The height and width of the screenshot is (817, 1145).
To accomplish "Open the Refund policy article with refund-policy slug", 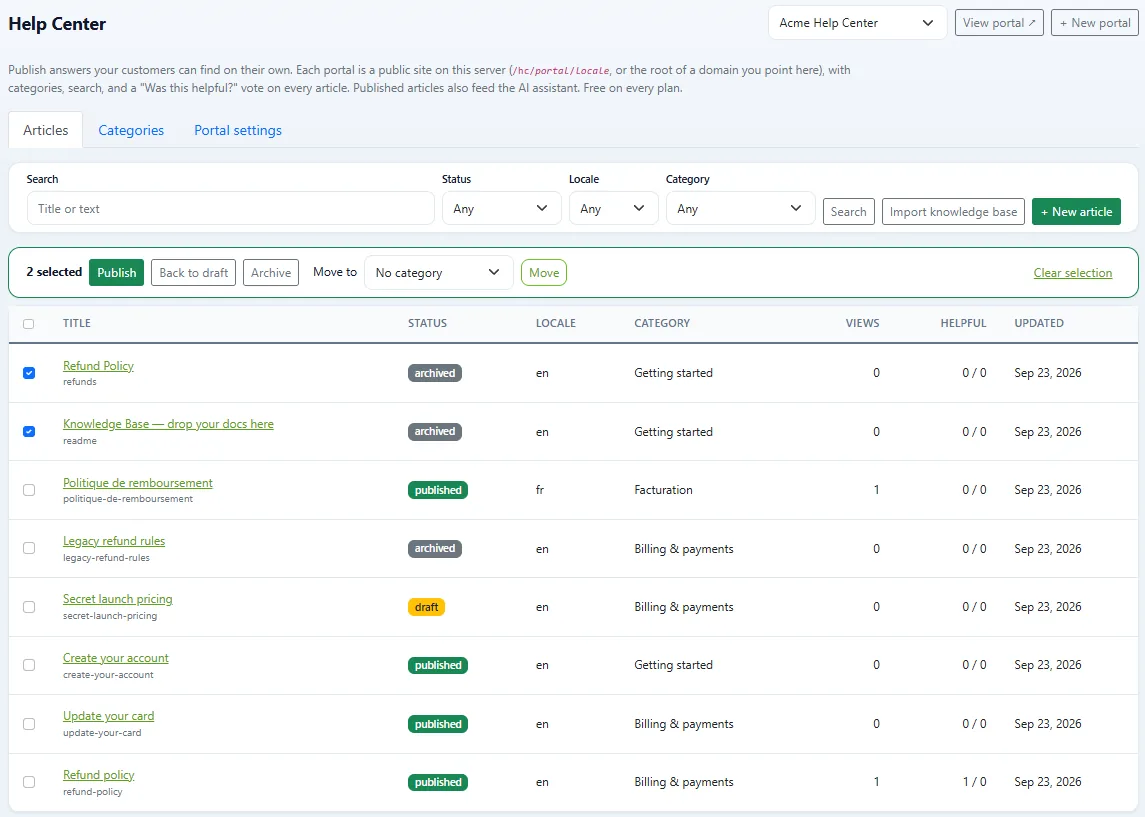I will tap(99, 775).
